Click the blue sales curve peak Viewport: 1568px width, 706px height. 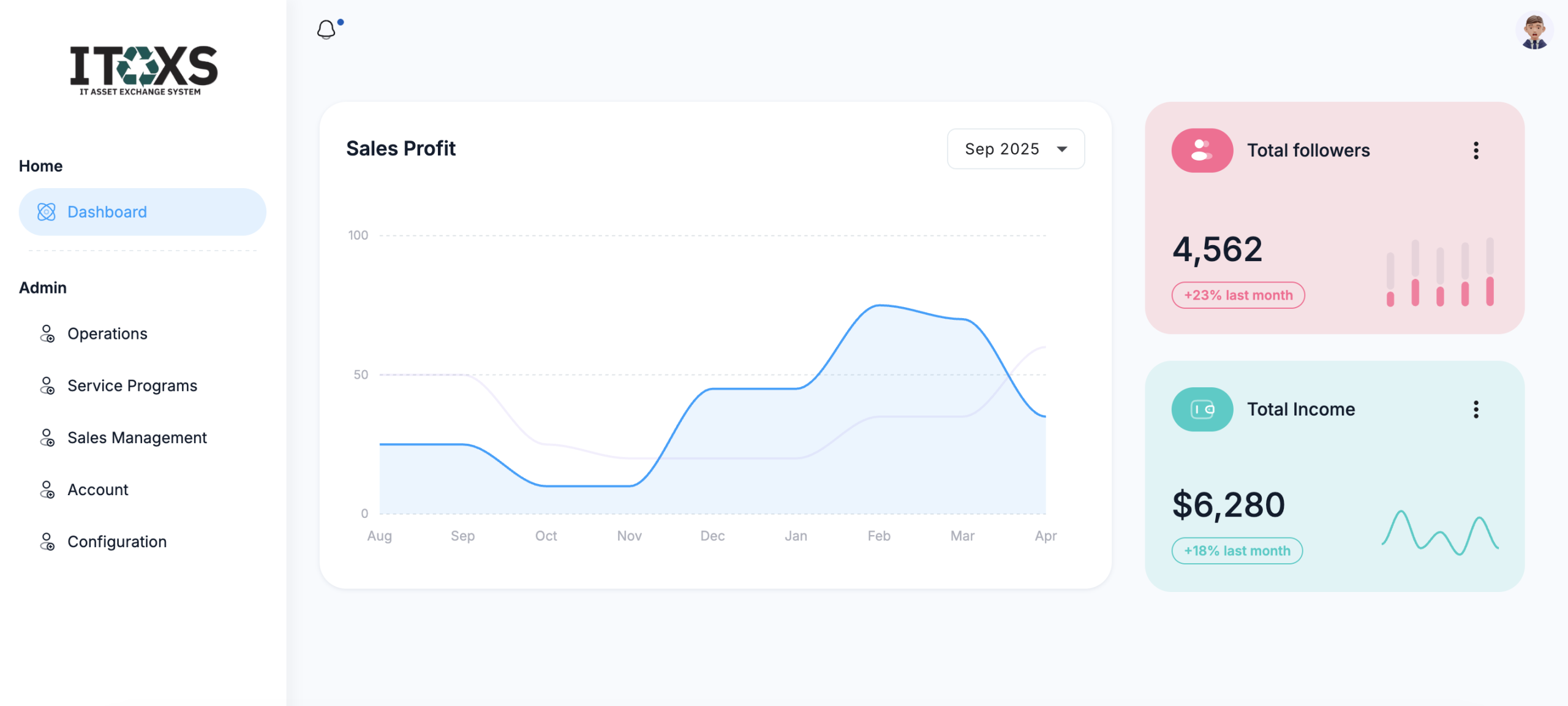click(880, 305)
